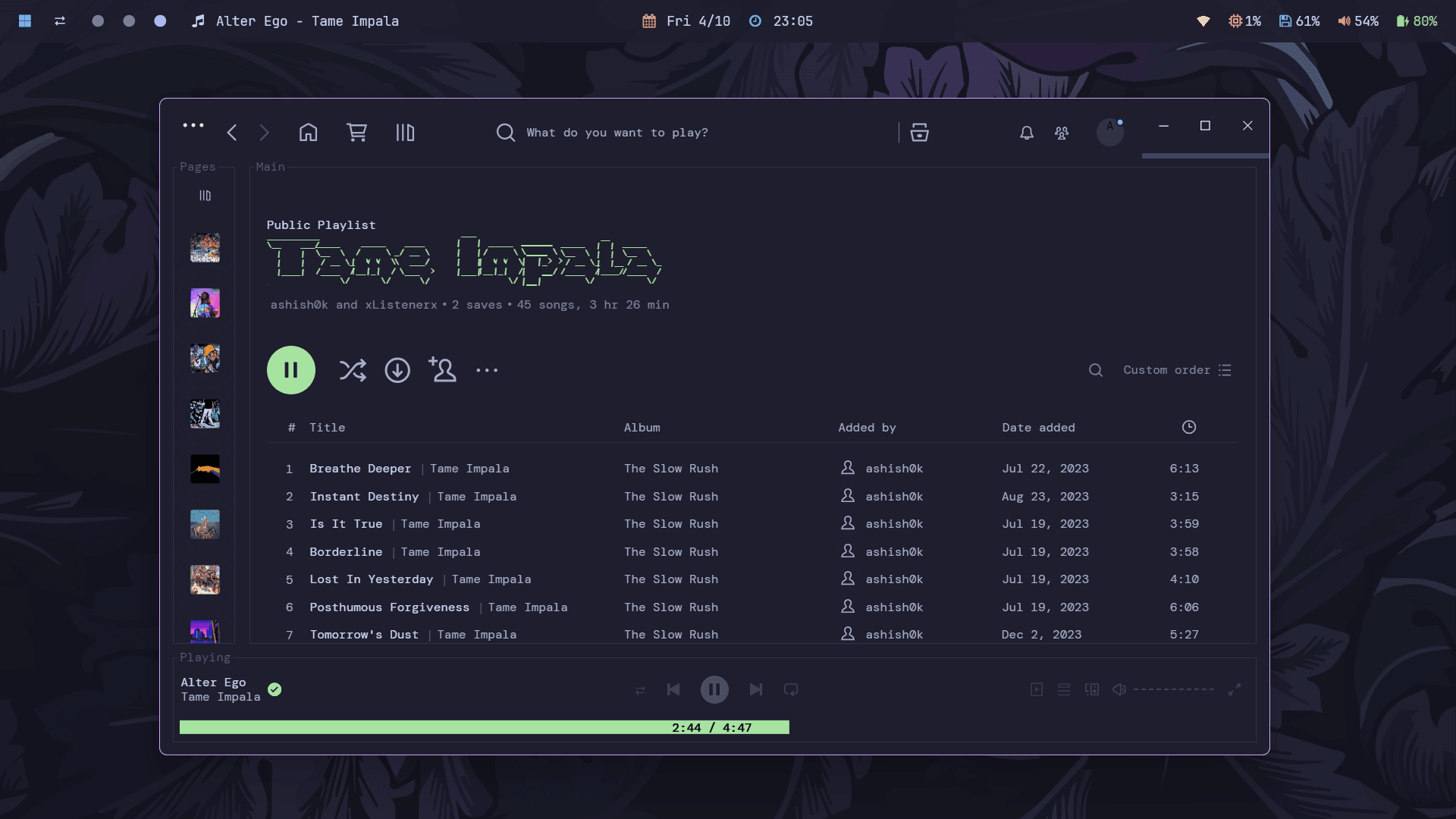Screen dimensions: 1456x819
Task: Open The Slow Rush album for Borderline
Action: (x=671, y=552)
